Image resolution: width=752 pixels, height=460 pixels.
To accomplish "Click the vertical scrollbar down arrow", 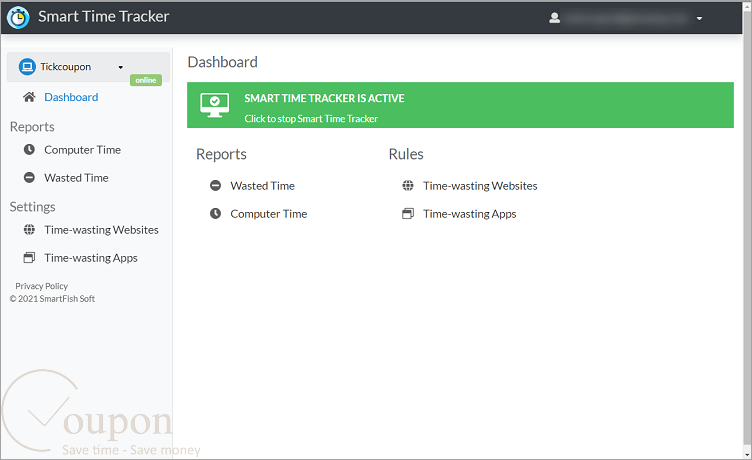I will pos(747,454).
